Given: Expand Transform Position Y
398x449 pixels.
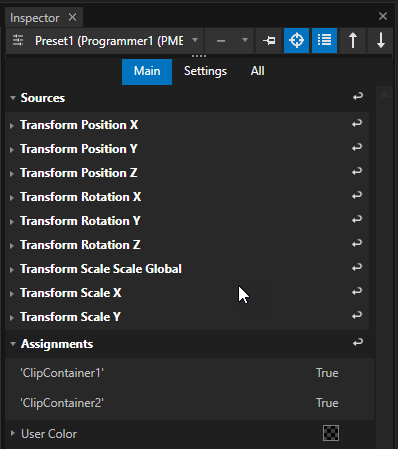Looking at the screenshot, I should pyautogui.click(x=12, y=150).
